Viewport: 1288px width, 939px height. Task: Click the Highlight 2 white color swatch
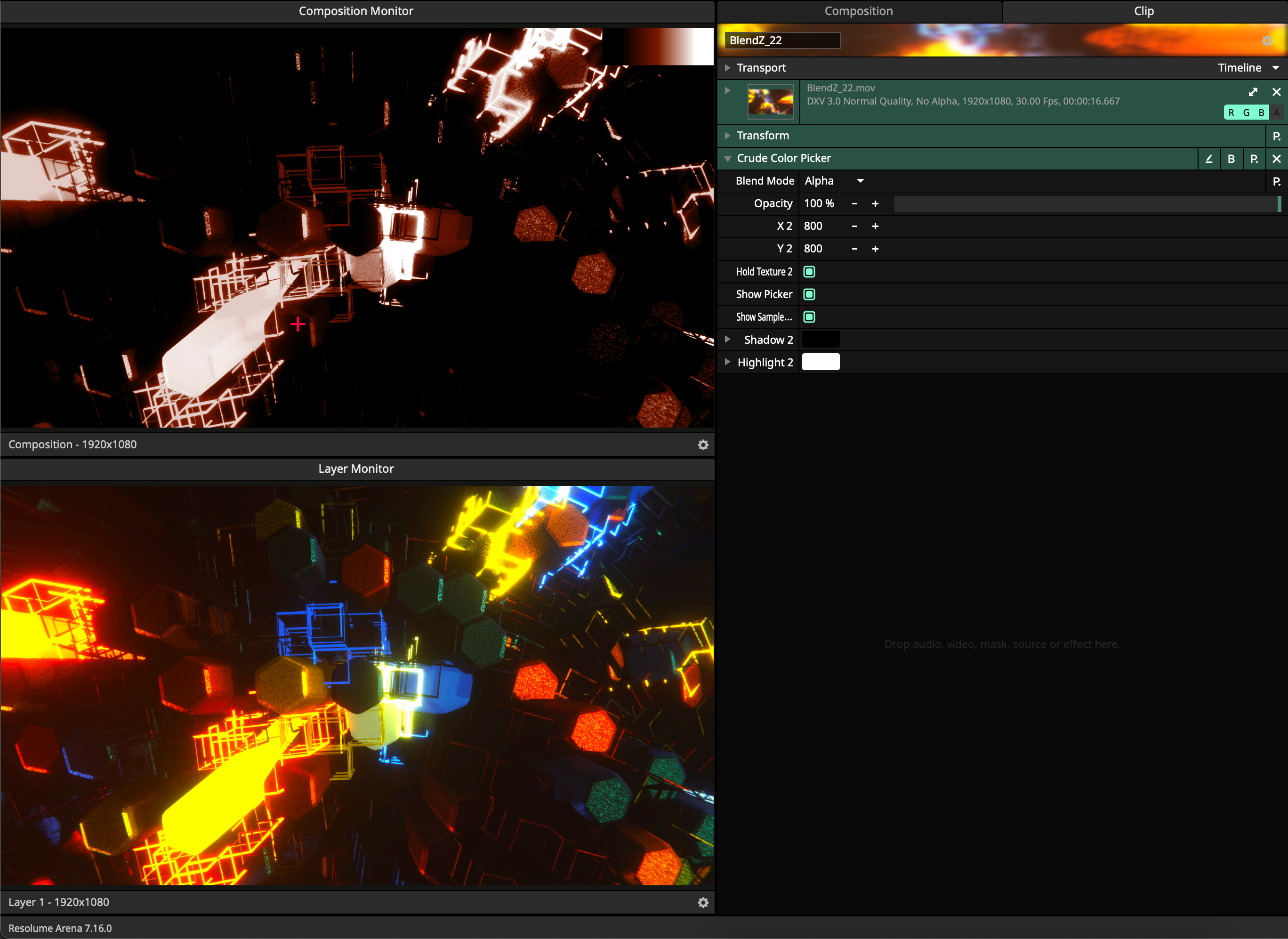(820, 362)
